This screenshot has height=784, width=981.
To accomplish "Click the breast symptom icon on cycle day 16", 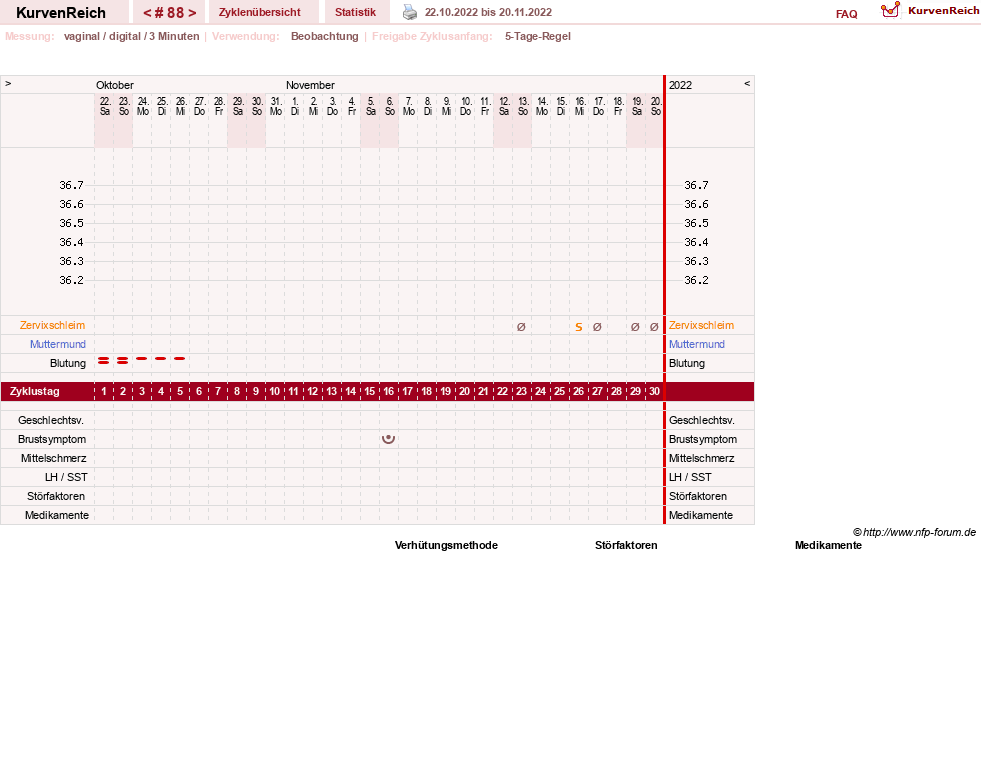I will tap(389, 439).
